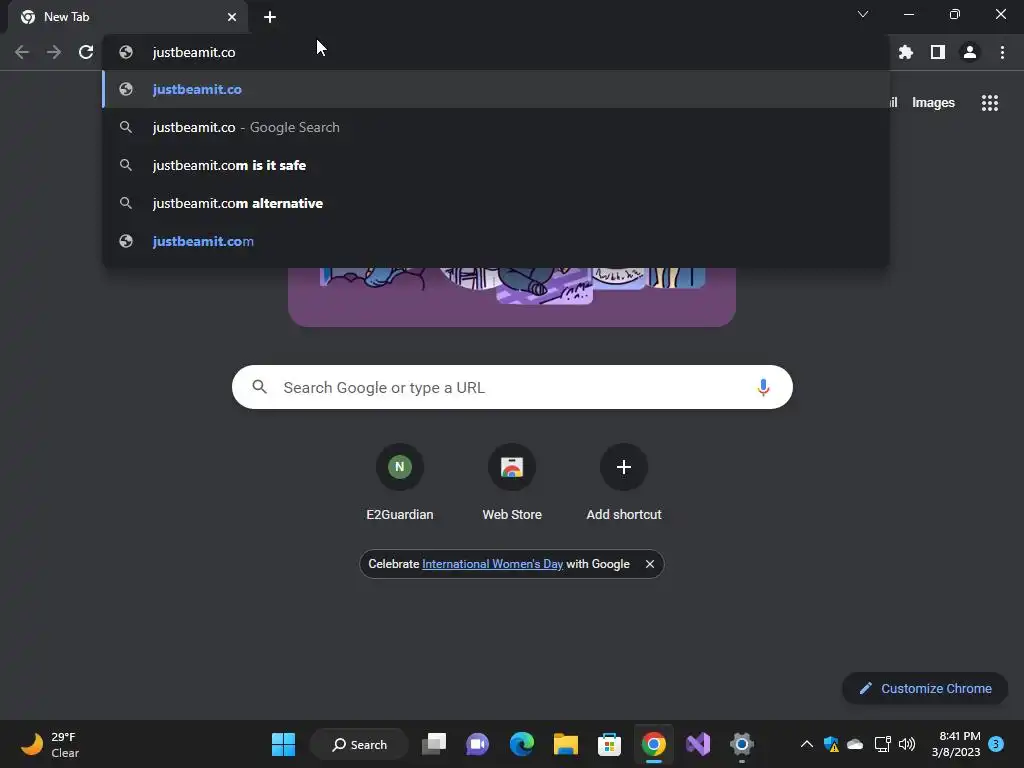Screen dimensions: 1024x768
Task: Open the Images link
Action: point(933,103)
